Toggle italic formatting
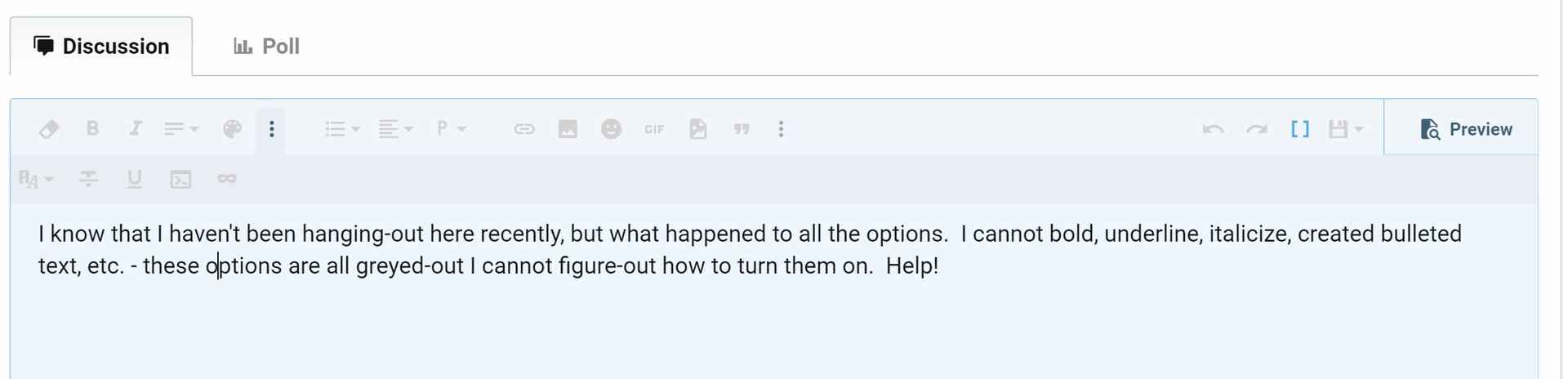Image resolution: width=1568 pixels, height=379 pixels. click(136, 129)
